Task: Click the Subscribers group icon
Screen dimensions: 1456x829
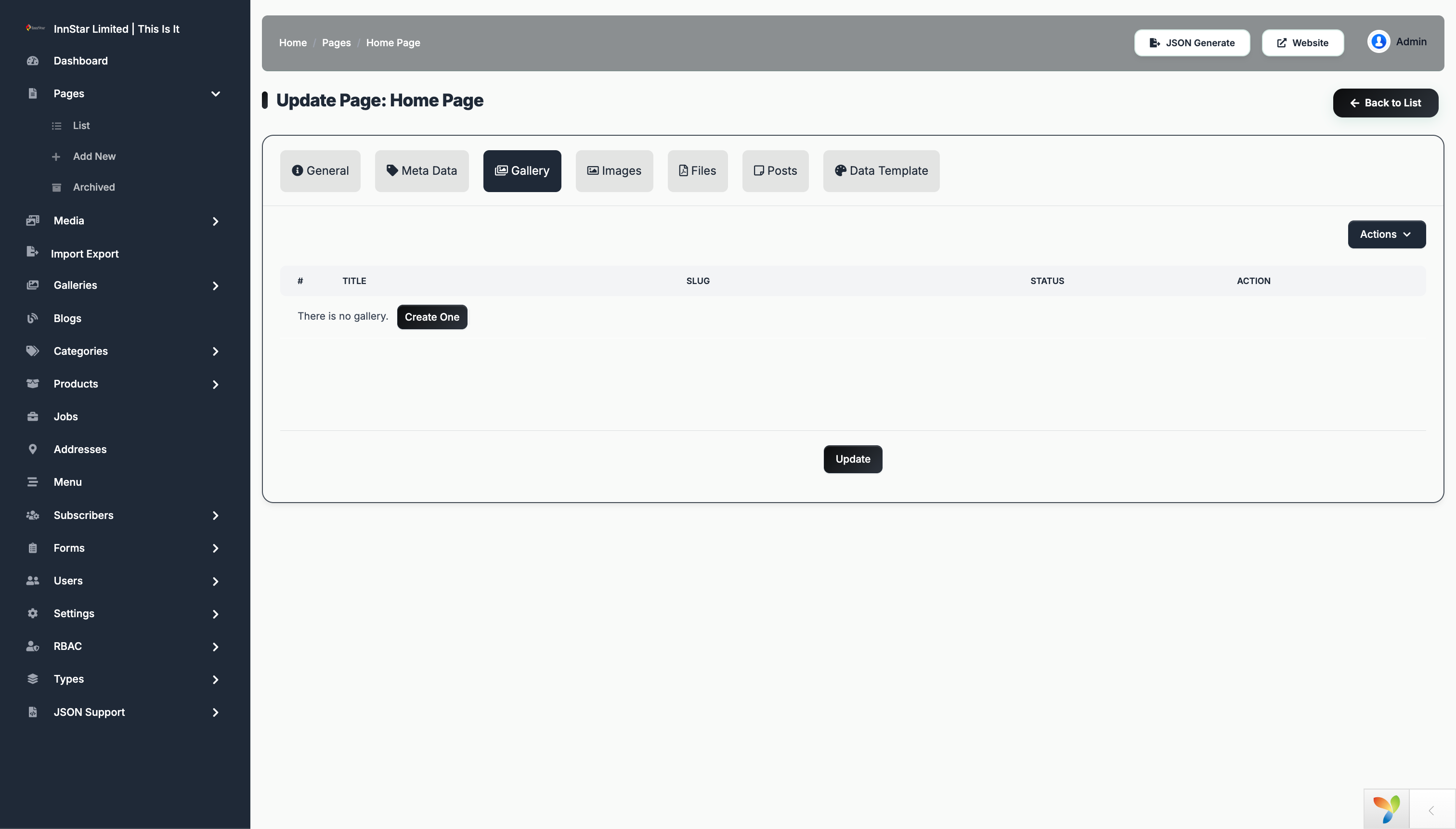Action: 32,515
